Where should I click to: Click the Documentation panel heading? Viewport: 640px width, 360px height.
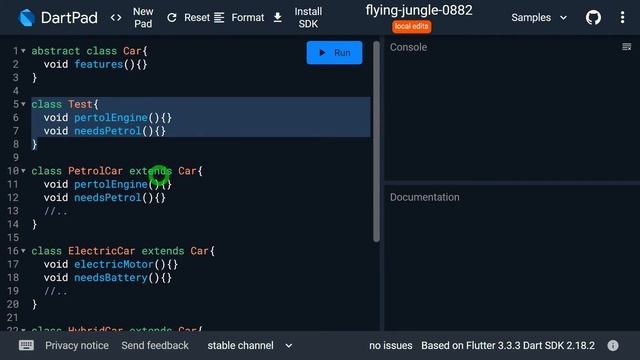(x=424, y=197)
